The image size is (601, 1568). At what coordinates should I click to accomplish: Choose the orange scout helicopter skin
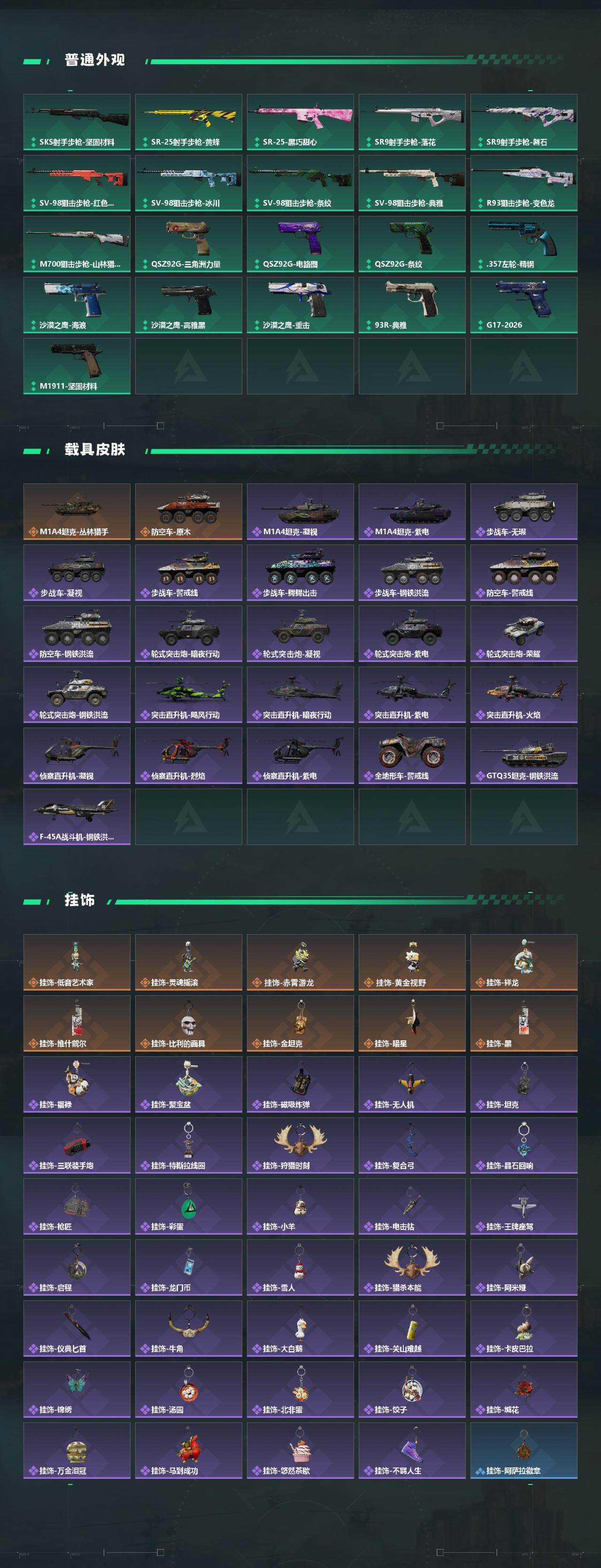pos(189,755)
